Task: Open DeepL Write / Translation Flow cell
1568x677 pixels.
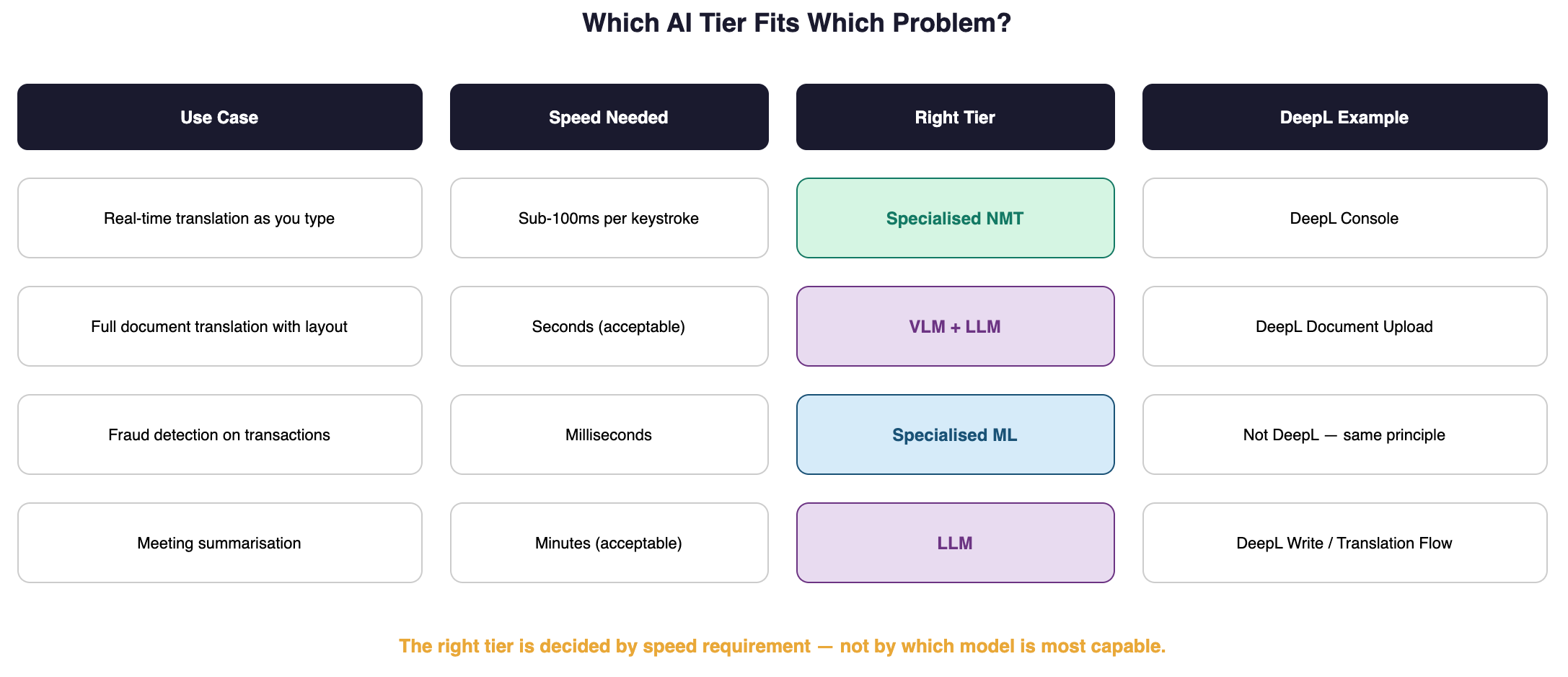Action: click(1345, 543)
